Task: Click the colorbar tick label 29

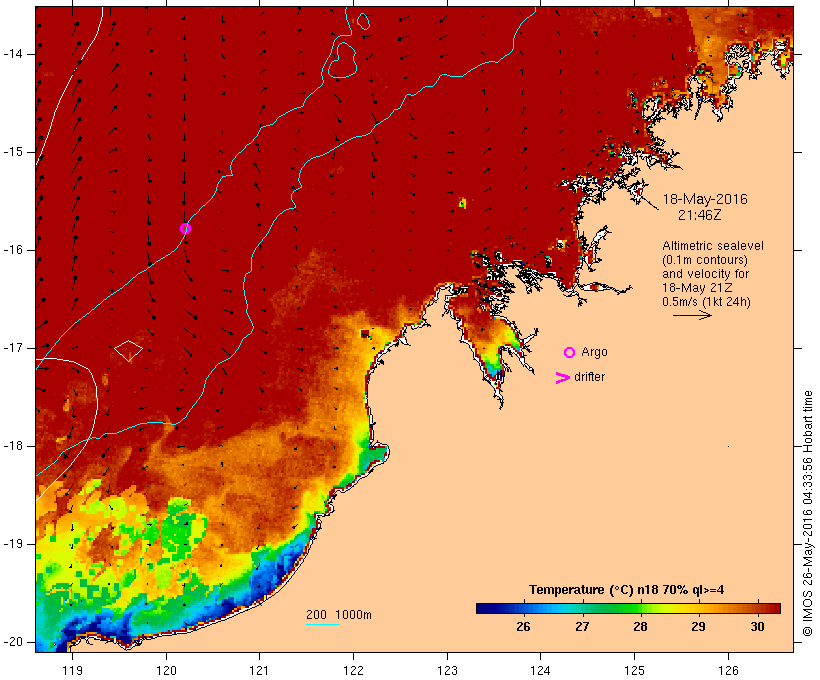Action: 699,627
